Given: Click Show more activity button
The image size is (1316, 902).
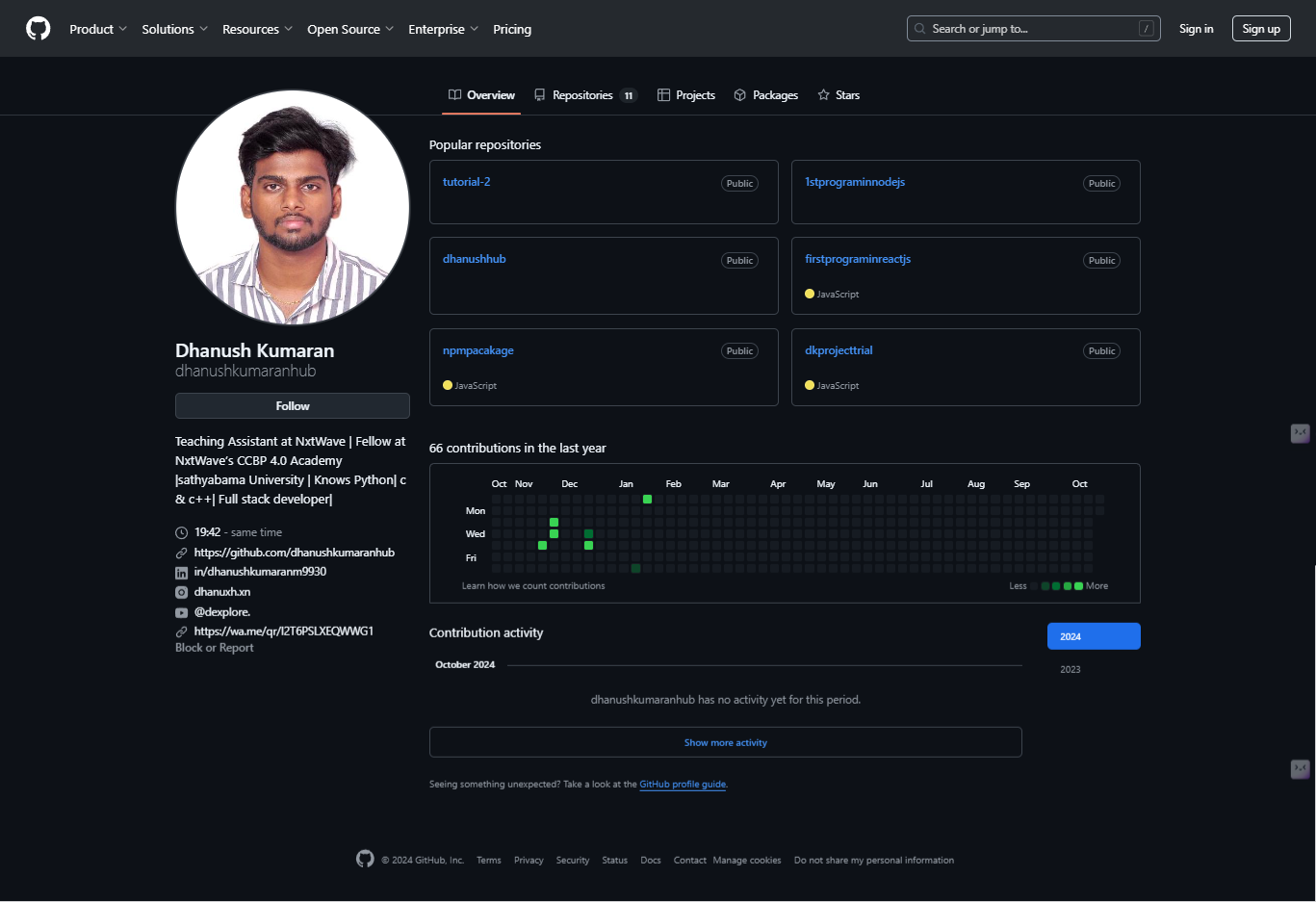Looking at the screenshot, I should point(725,742).
